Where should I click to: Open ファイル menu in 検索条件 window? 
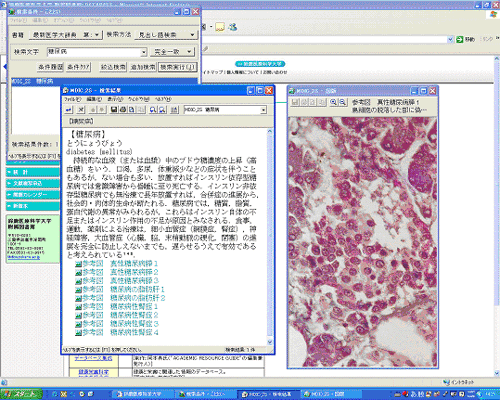[18, 20]
